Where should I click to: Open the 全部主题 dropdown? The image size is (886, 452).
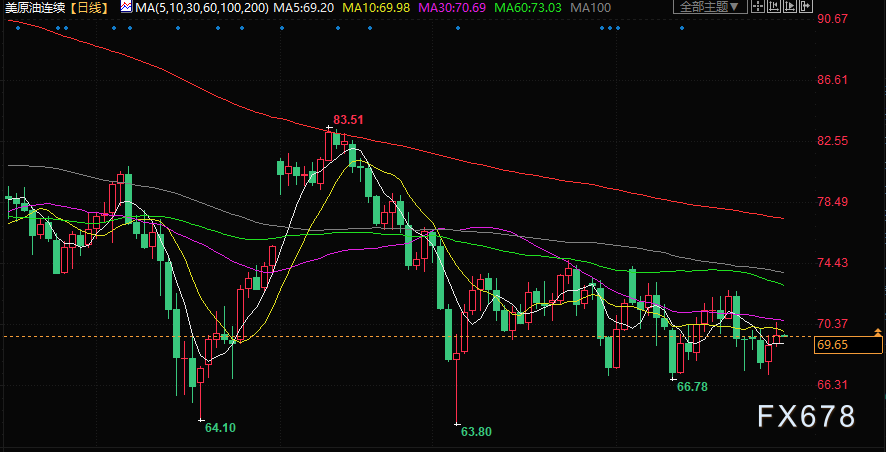[x=710, y=7]
